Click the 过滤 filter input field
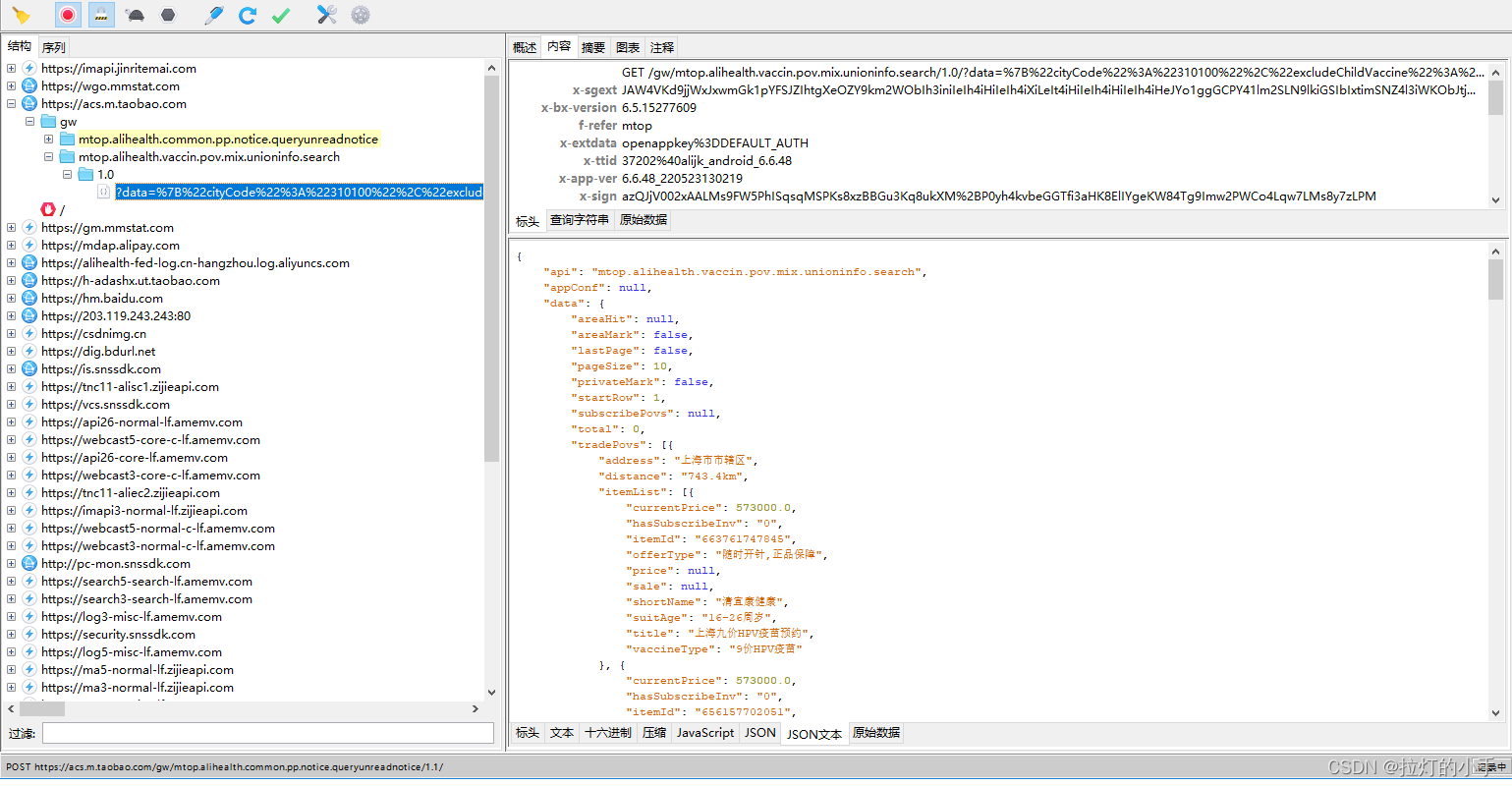Viewport: 1512px width, 786px height. coord(268,733)
